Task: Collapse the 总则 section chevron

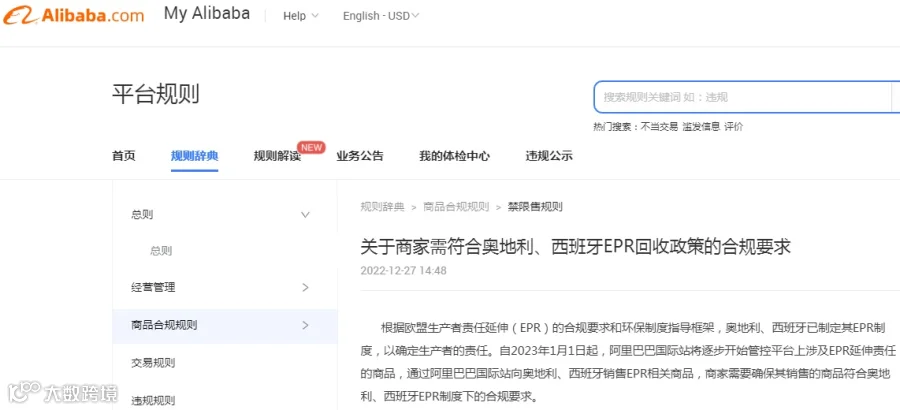Action: pos(305,215)
